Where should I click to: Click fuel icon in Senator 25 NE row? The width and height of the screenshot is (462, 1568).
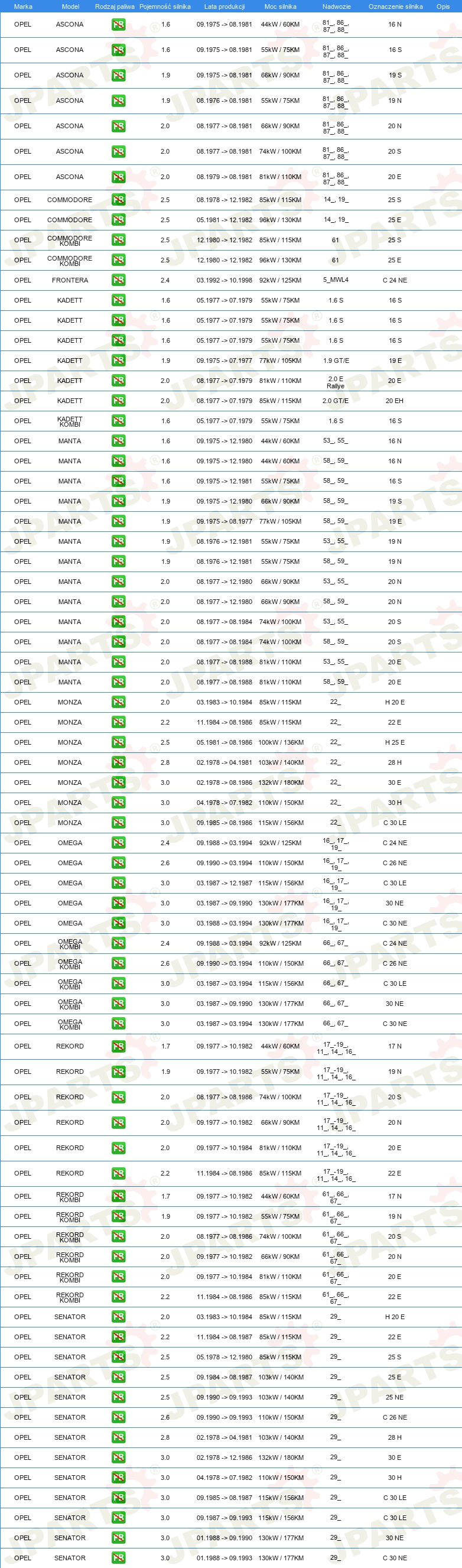[x=118, y=1397]
